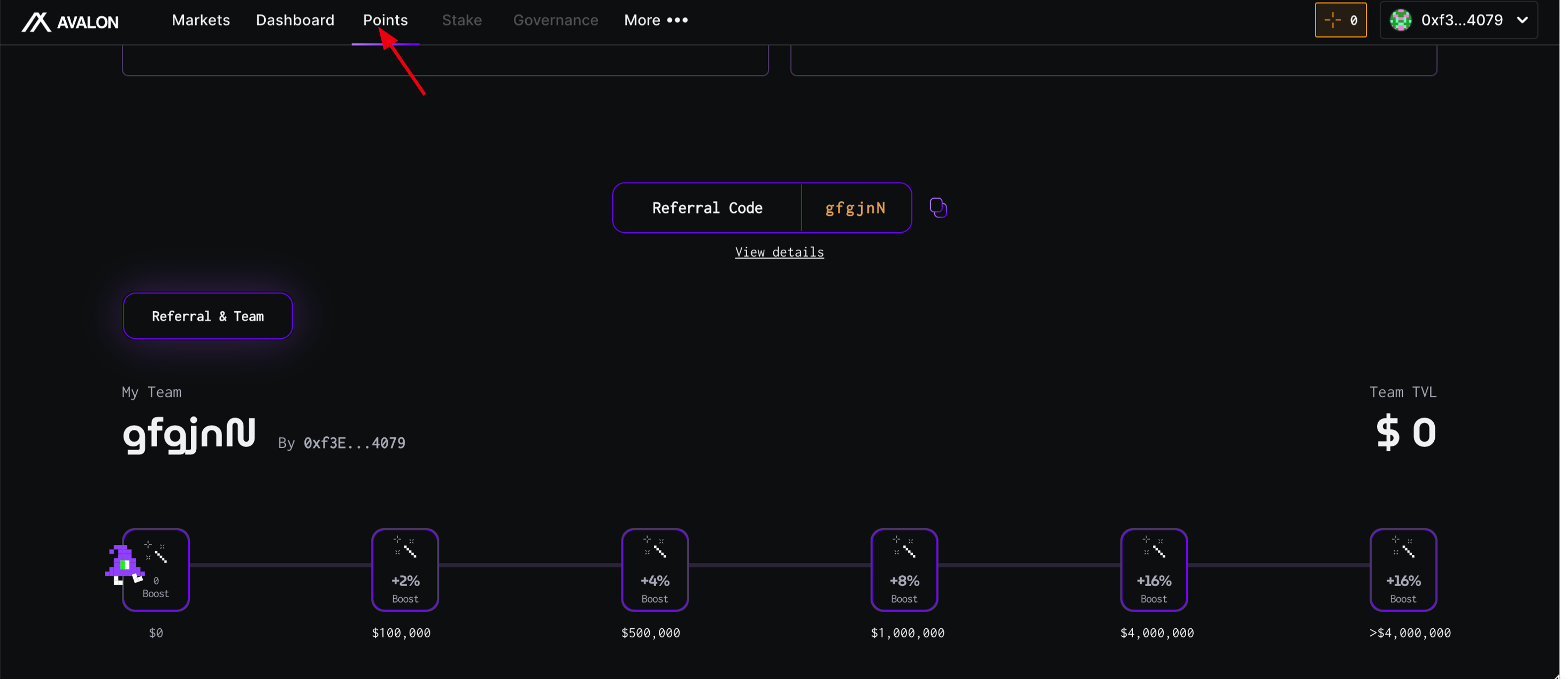The width and height of the screenshot is (1568, 679).
Task: Select the 0 Boost tier card
Action: (x=156, y=569)
